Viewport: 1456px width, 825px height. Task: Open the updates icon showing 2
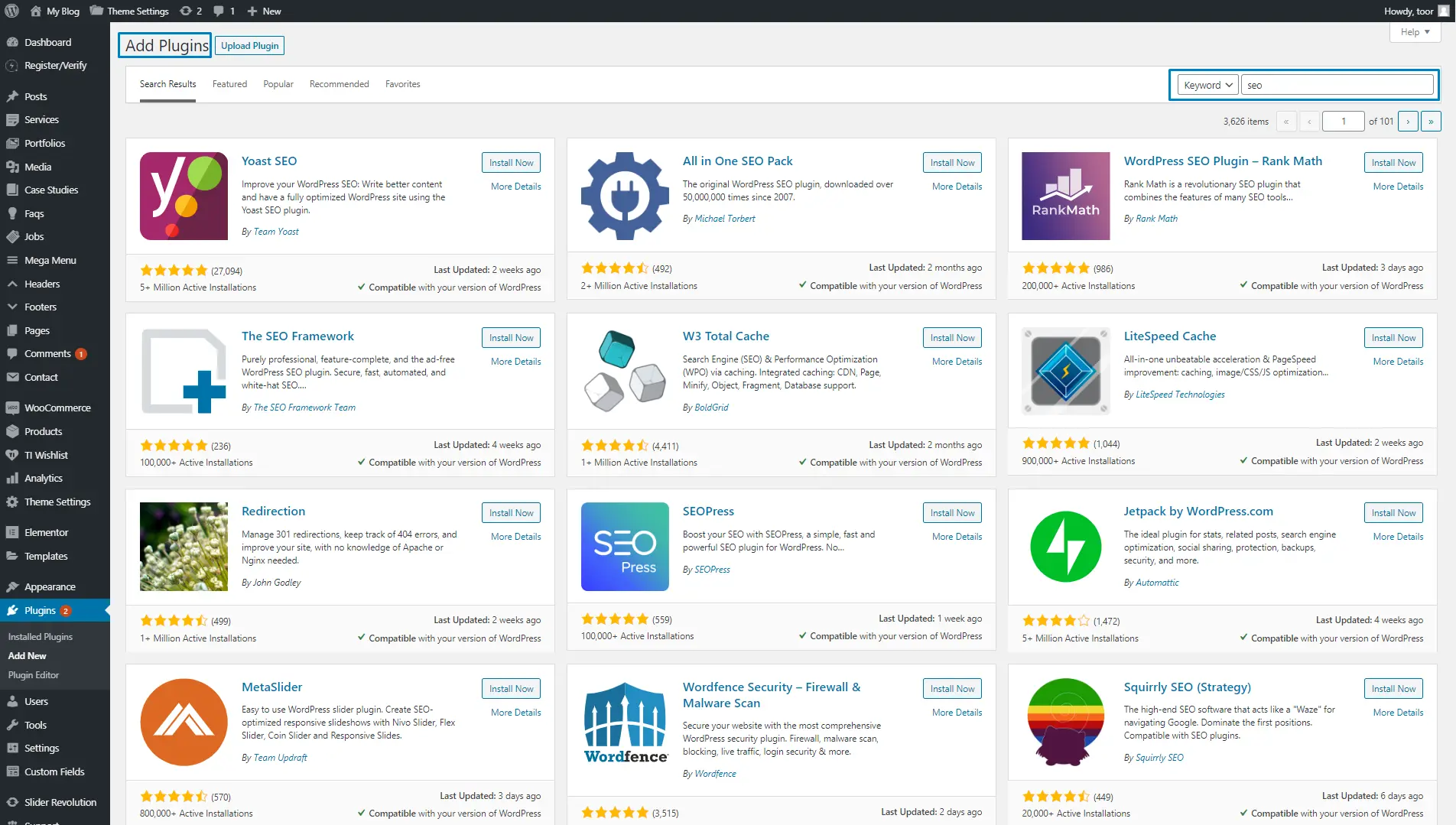190,11
